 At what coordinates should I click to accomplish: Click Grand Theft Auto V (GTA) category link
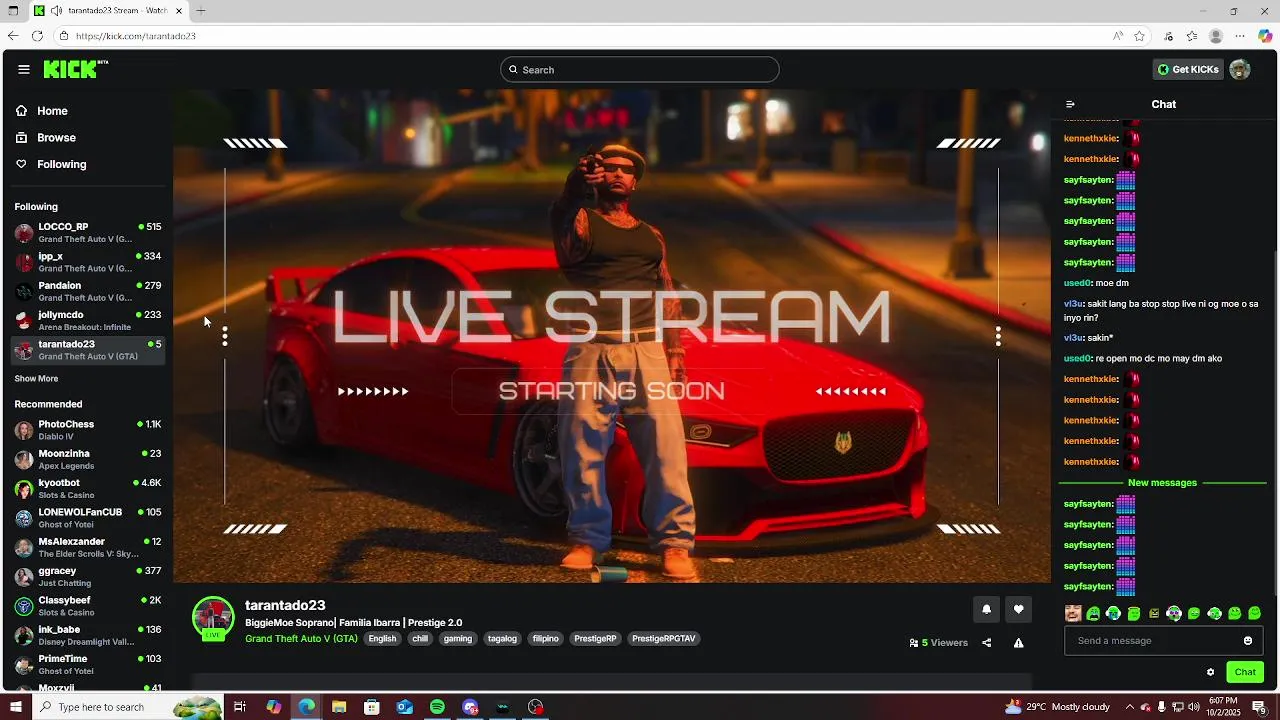pyautogui.click(x=301, y=639)
